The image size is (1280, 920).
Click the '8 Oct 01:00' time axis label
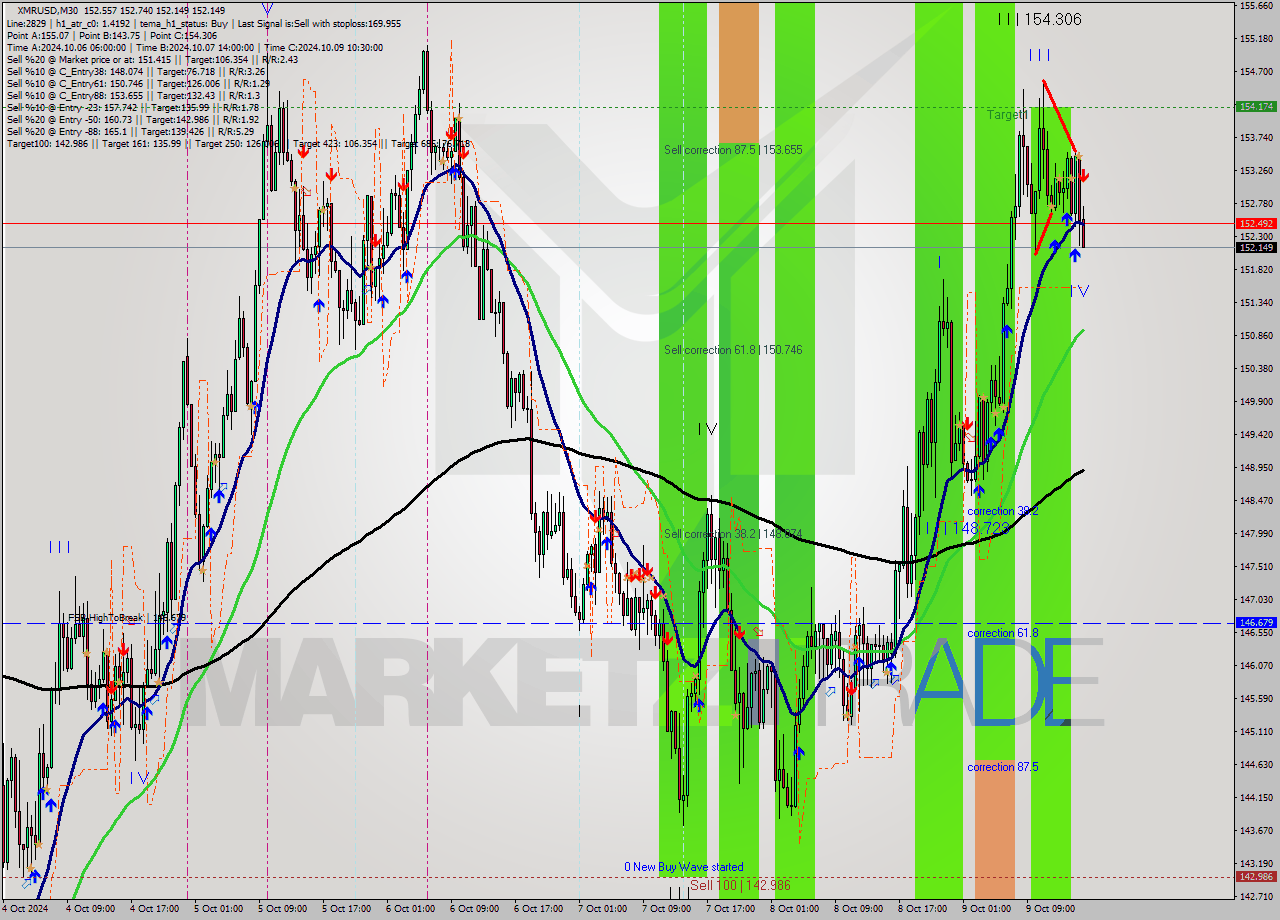click(x=796, y=909)
